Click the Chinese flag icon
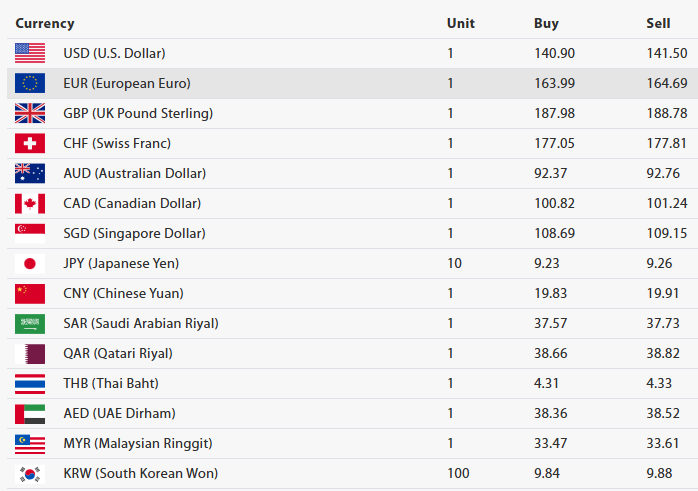Screen dimensions: 698x491 (30, 293)
